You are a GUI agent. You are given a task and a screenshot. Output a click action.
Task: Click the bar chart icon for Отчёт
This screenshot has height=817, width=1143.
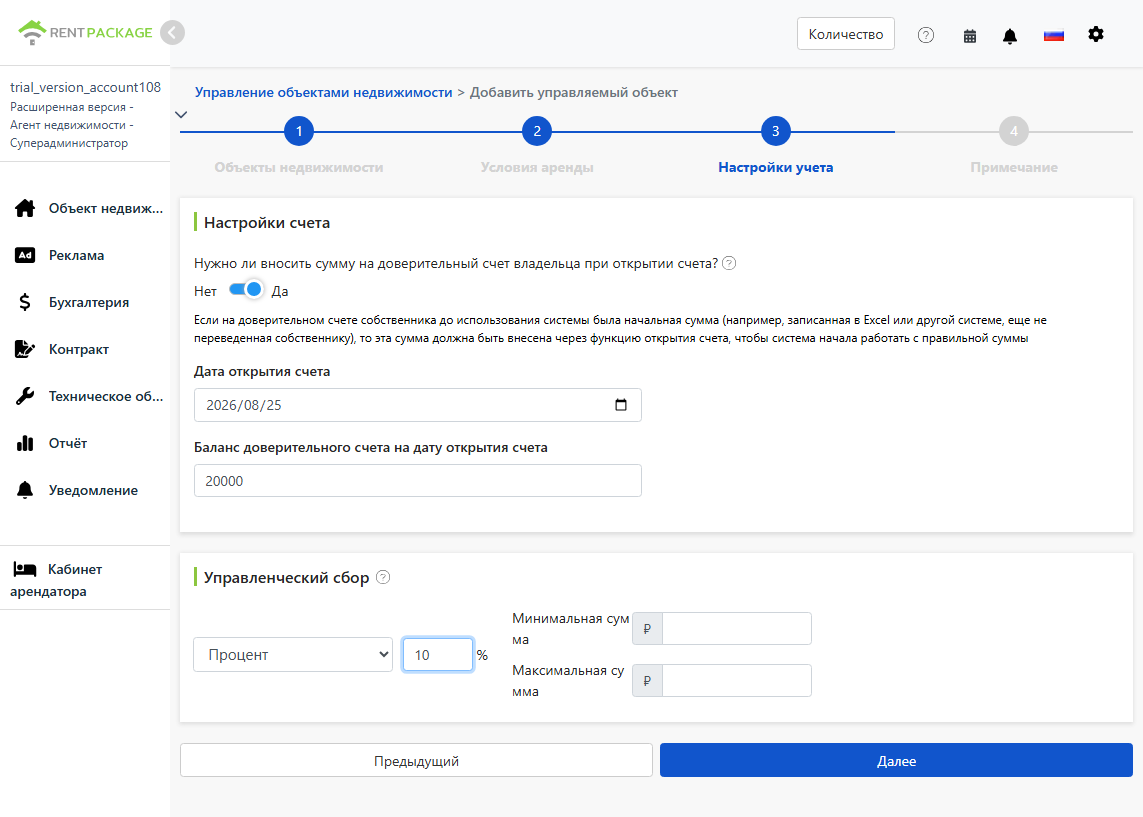[25, 443]
